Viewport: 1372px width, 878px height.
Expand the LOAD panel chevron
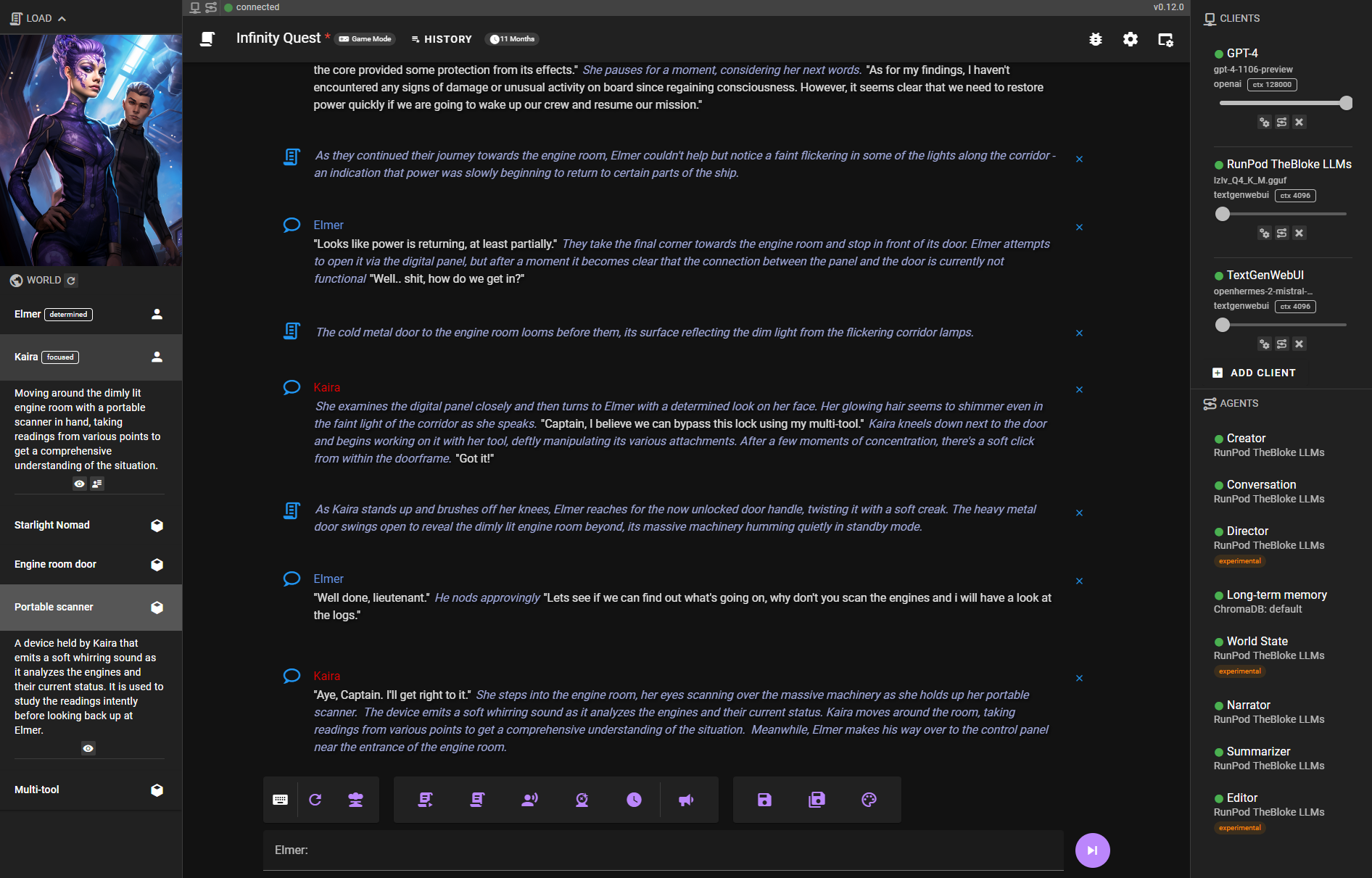point(62,19)
